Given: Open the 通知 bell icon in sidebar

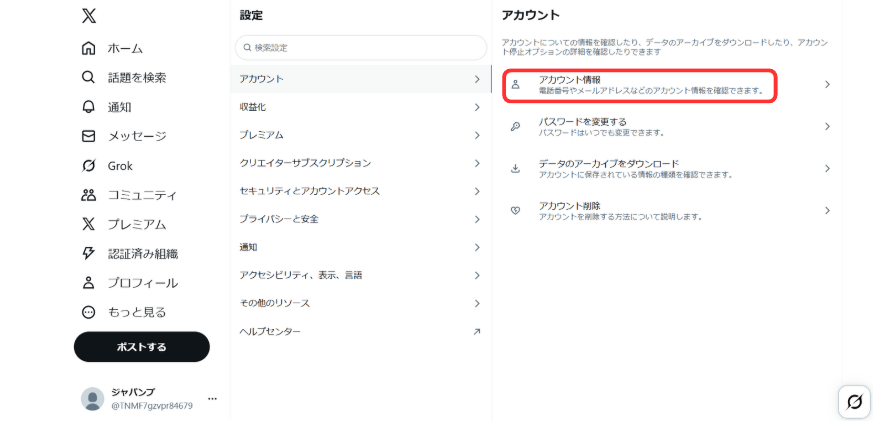Looking at the screenshot, I should pos(89,107).
